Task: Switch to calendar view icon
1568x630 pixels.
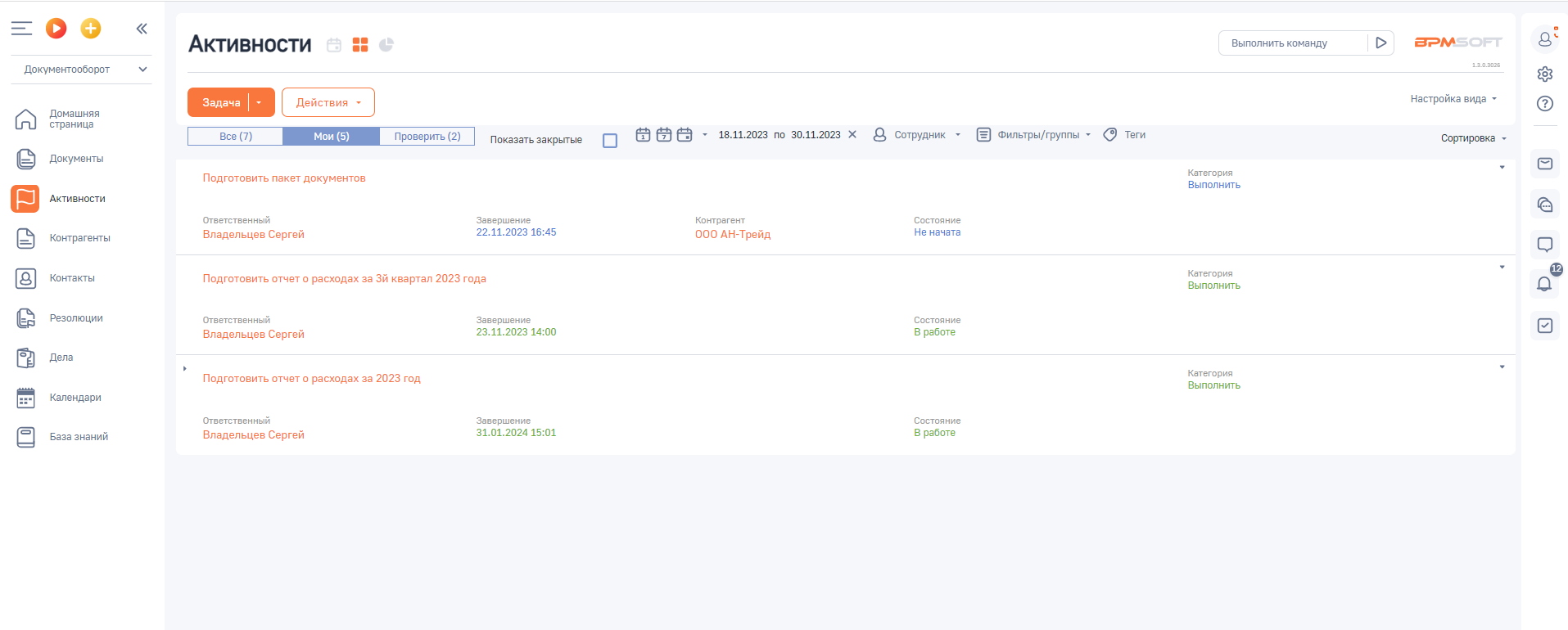Action: 334,45
